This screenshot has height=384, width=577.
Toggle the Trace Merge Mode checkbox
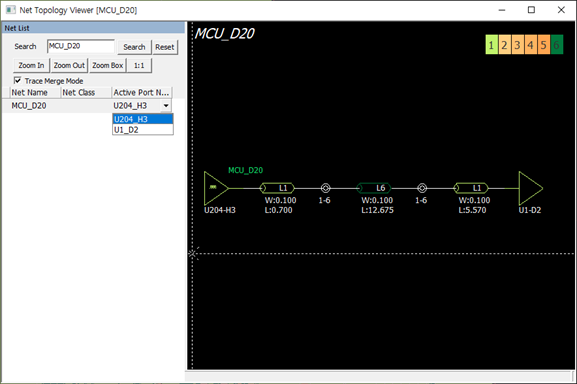point(17,81)
